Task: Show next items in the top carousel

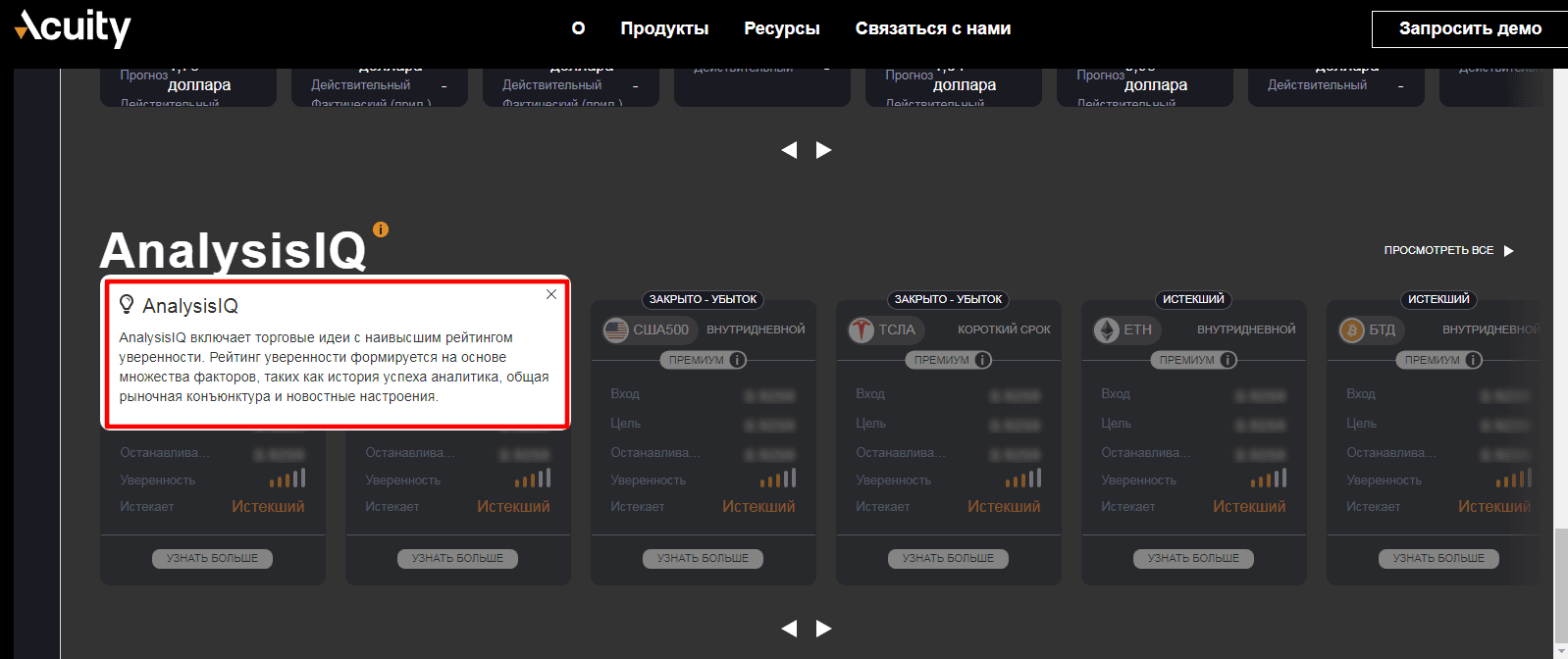Action: click(824, 150)
